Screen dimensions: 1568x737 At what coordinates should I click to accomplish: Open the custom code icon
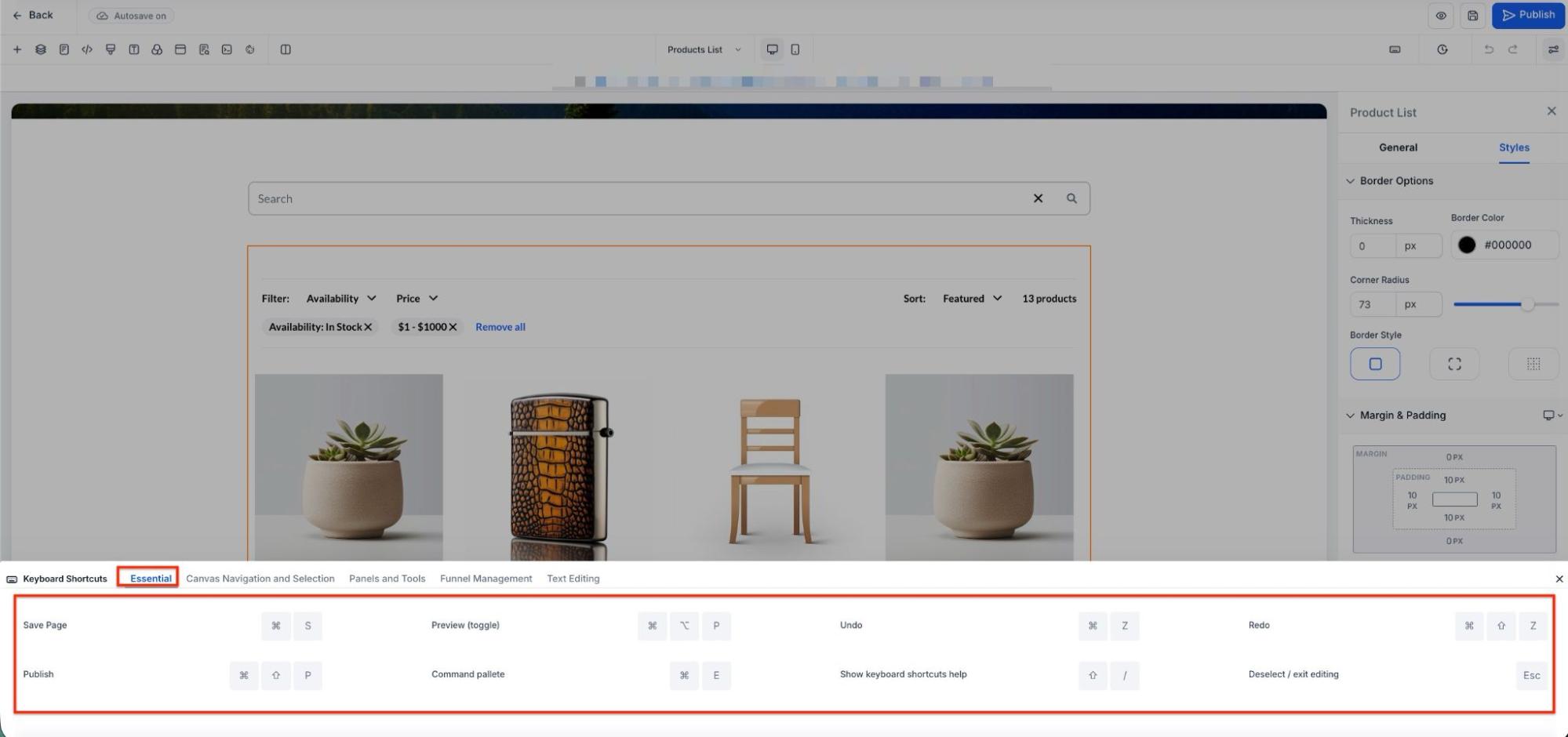pos(87,49)
